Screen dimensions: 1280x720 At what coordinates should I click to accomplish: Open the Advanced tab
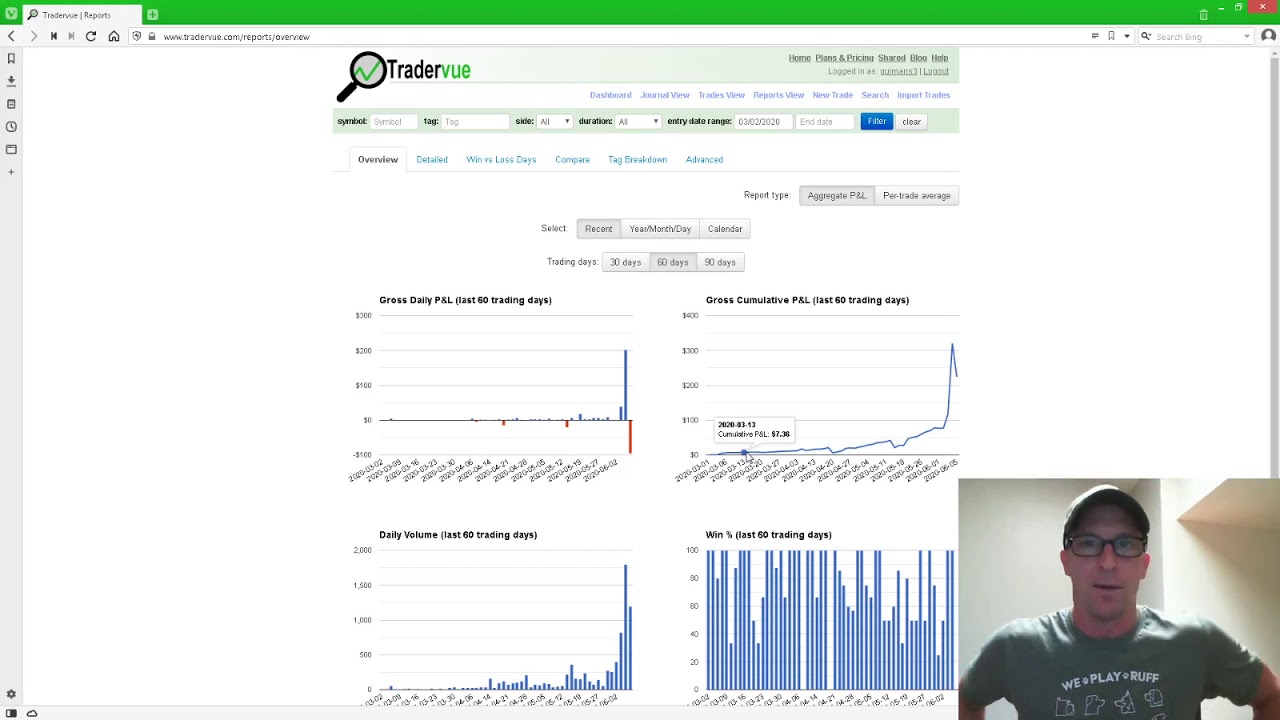pos(704,160)
